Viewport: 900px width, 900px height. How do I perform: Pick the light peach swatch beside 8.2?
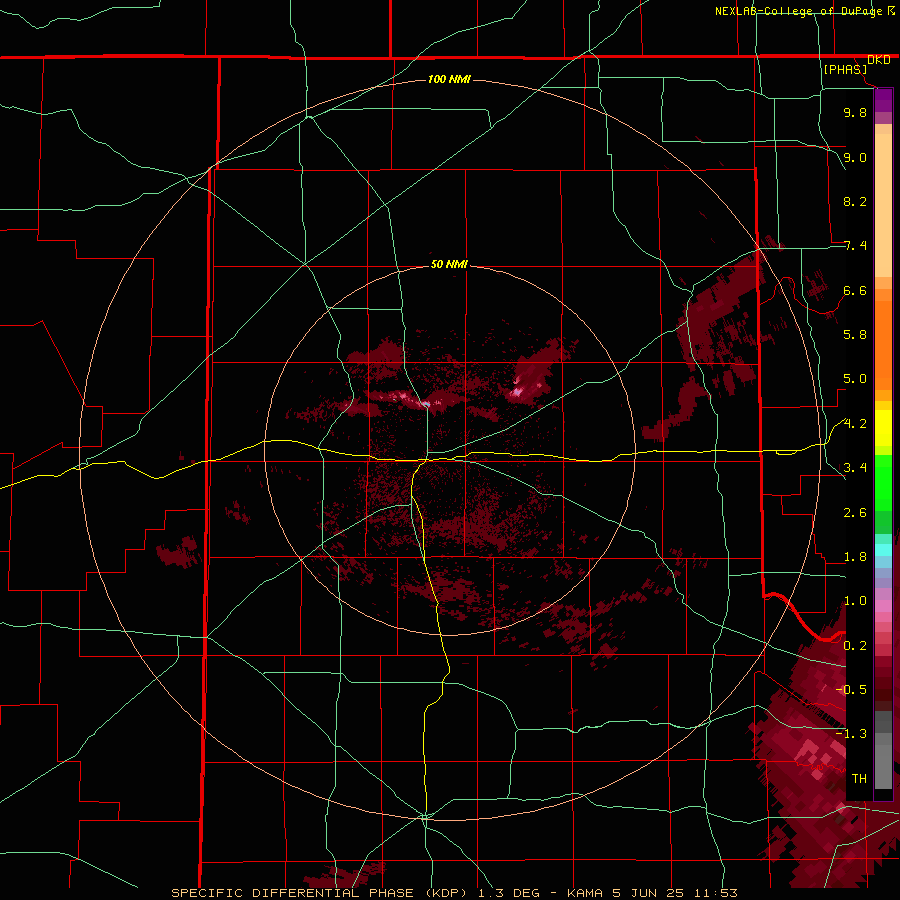click(883, 204)
